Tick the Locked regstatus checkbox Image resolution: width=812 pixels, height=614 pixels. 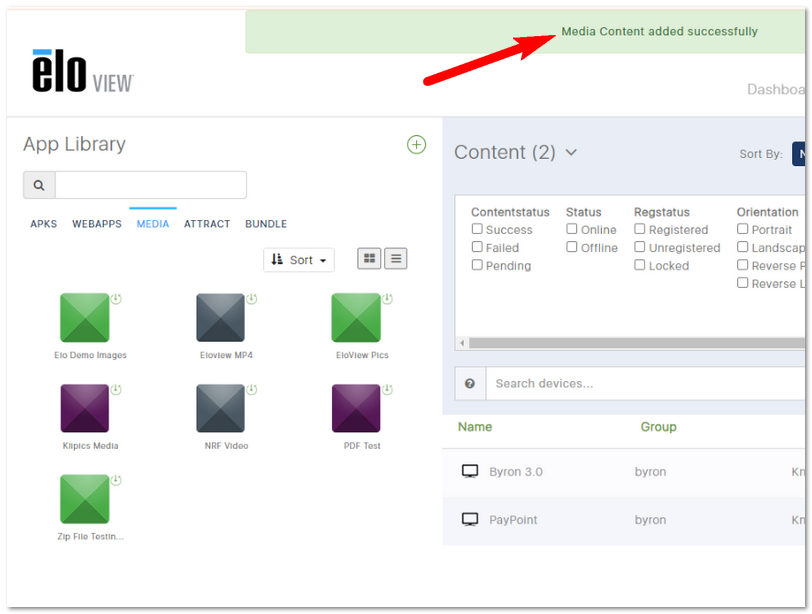(x=640, y=265)
